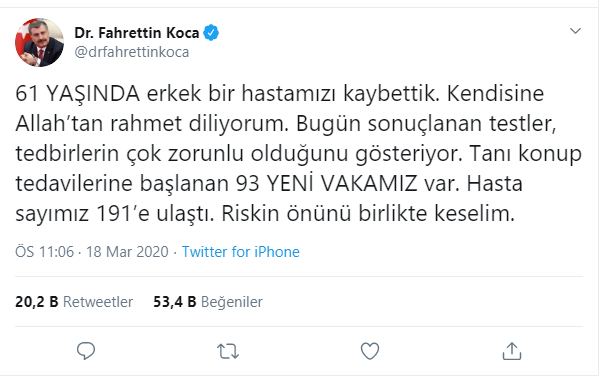The image size is (603, 376).
Task: Open the 20,2 B retweet count
Action: (37, 302)
